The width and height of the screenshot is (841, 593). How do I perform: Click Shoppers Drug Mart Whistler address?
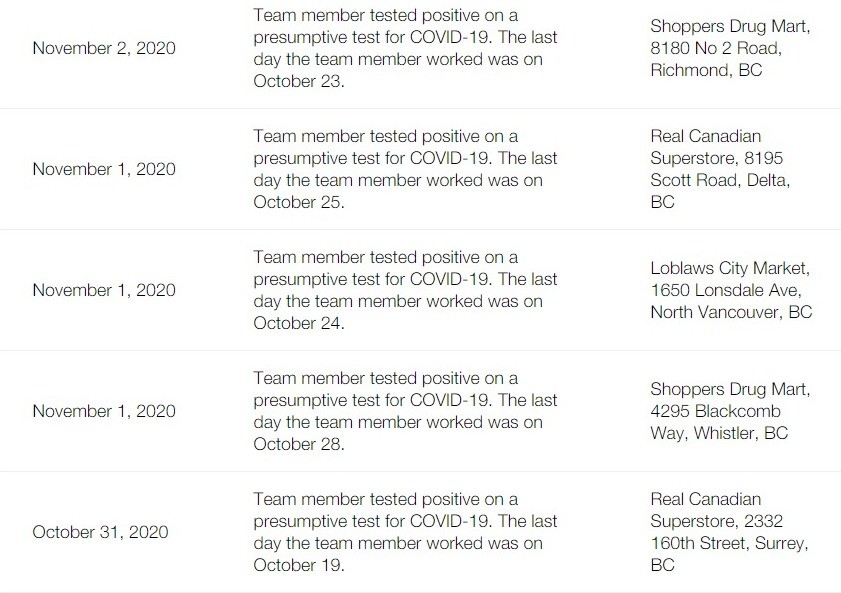tap(730, 412)
